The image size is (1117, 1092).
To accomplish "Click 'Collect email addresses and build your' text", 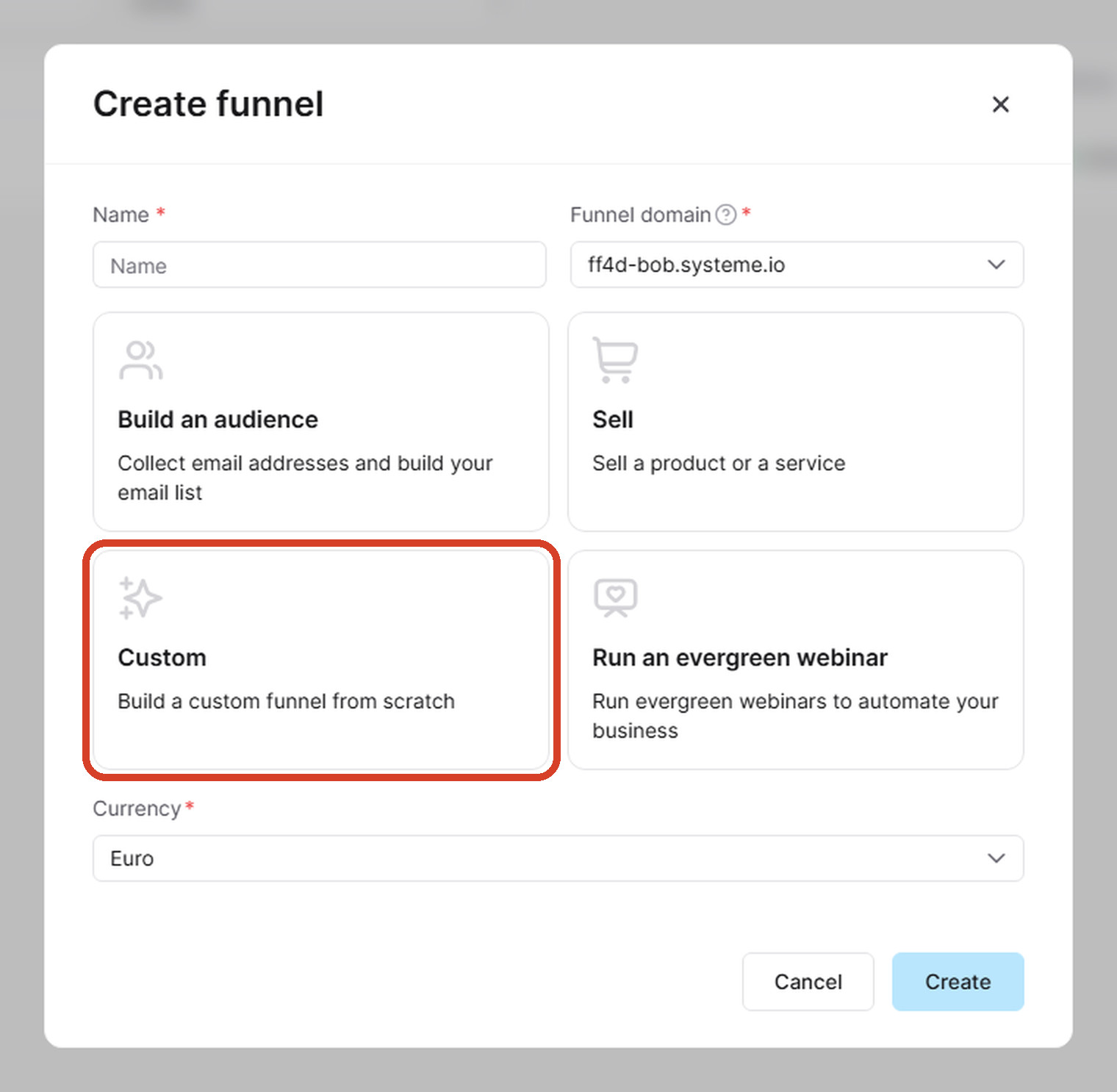I will pos(305,463).
